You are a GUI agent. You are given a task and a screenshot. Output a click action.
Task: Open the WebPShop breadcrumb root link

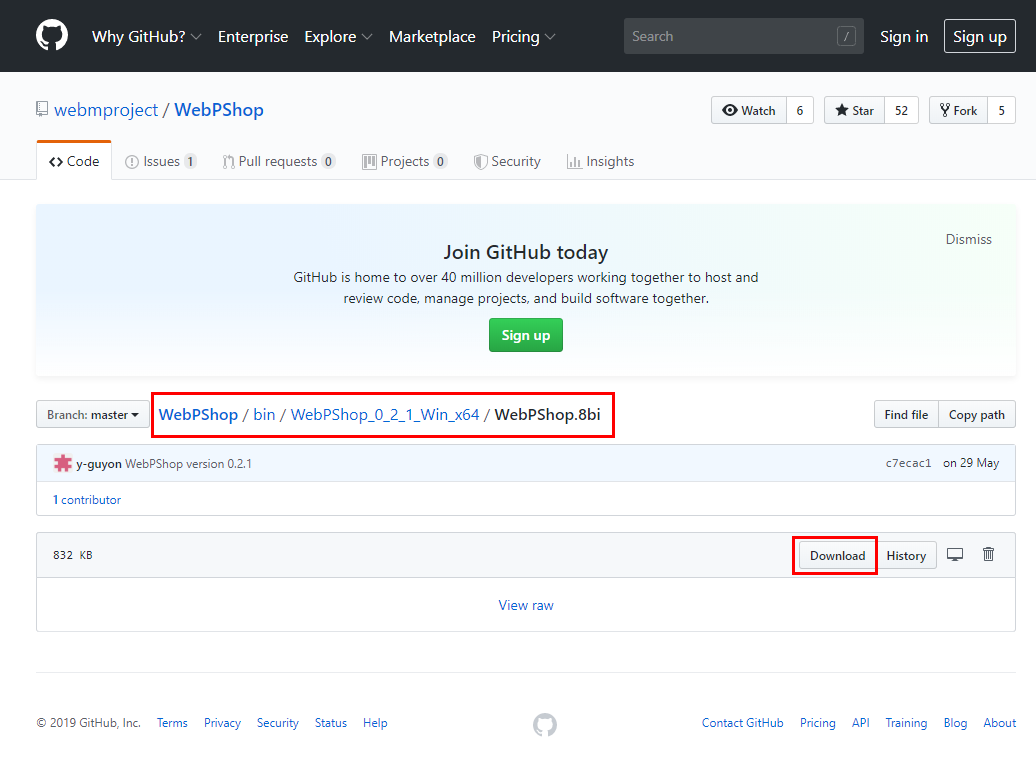point(198,414)
